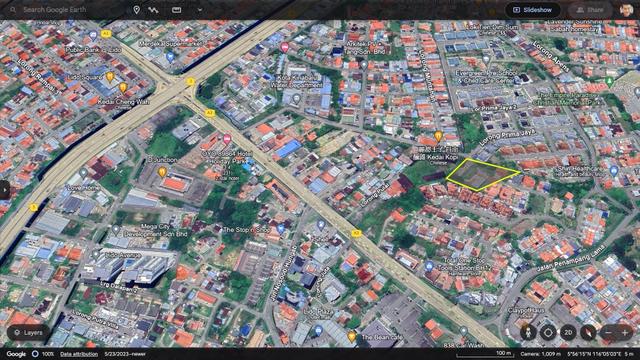Click the 5/23/2023 imagery date
This screenshot has height=360, width=640.
tap(125, 354)
